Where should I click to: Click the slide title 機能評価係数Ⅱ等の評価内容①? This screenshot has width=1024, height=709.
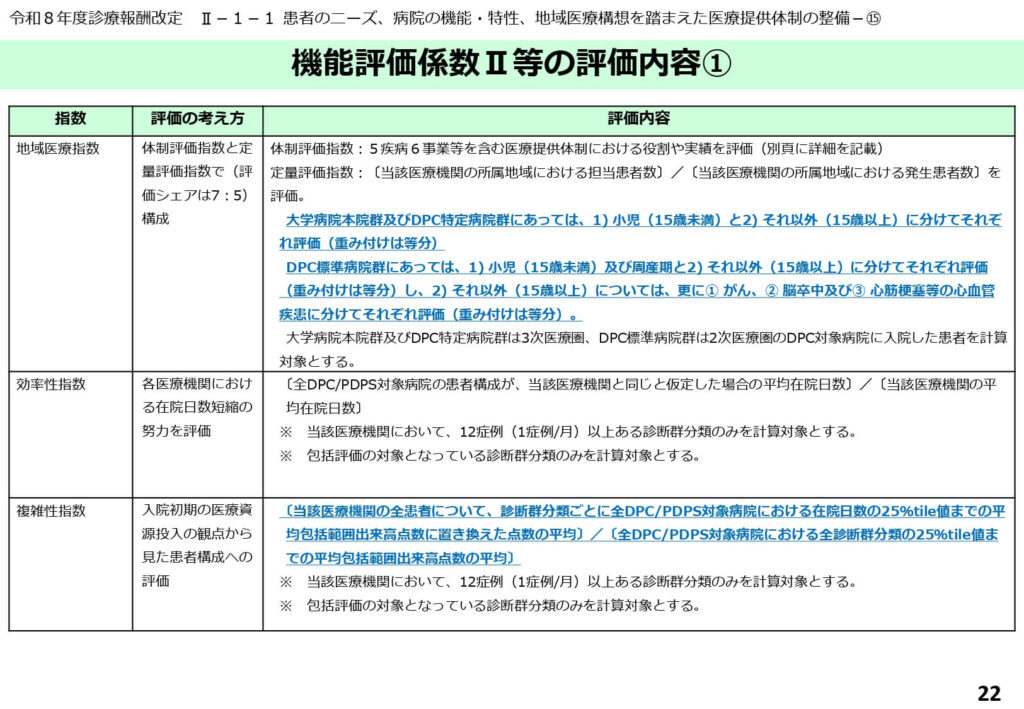[x=511, y=65]
